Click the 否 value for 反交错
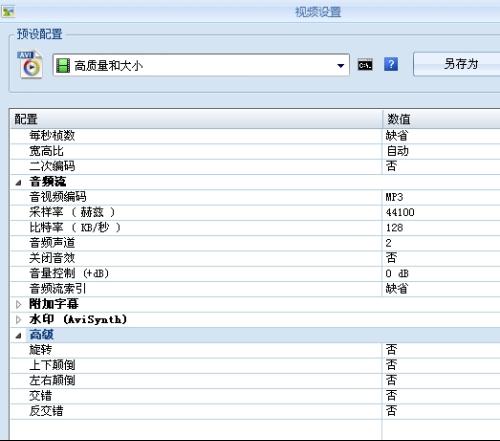This screenshot has width=500, height=441. click(x=391, y=411)
